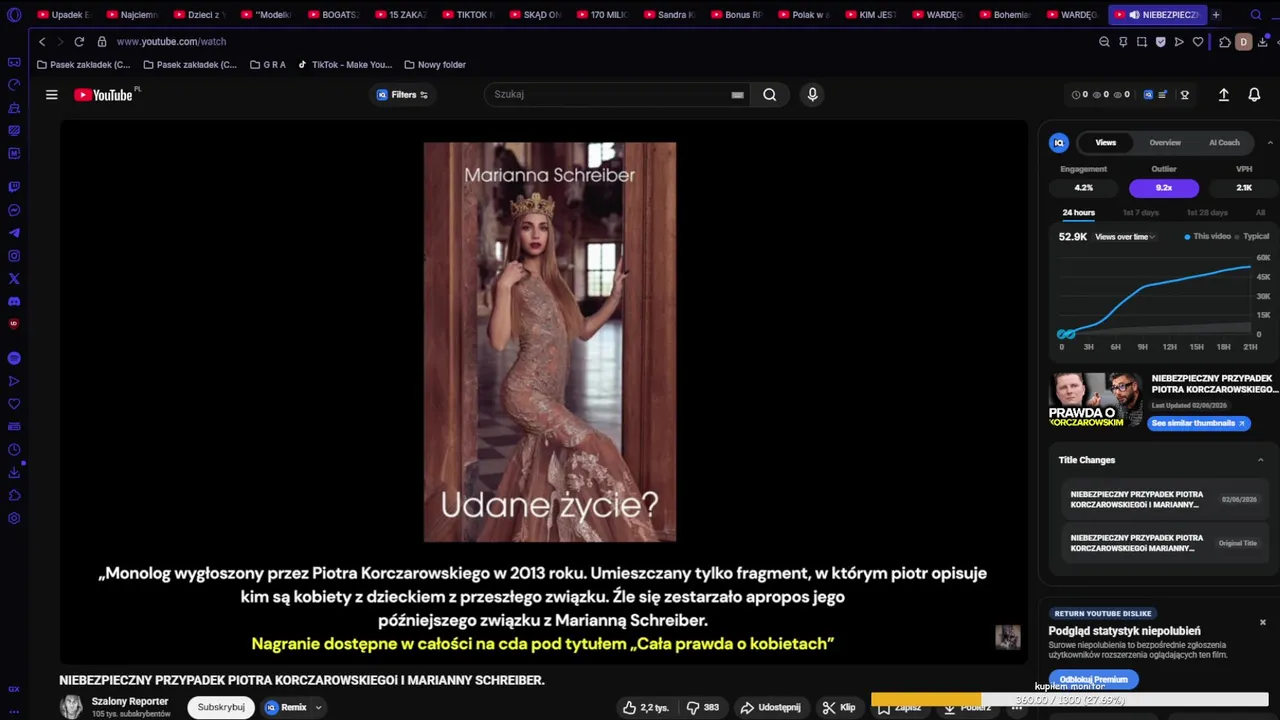Open Spotify player in the Opera sidebar

[14, 358]
